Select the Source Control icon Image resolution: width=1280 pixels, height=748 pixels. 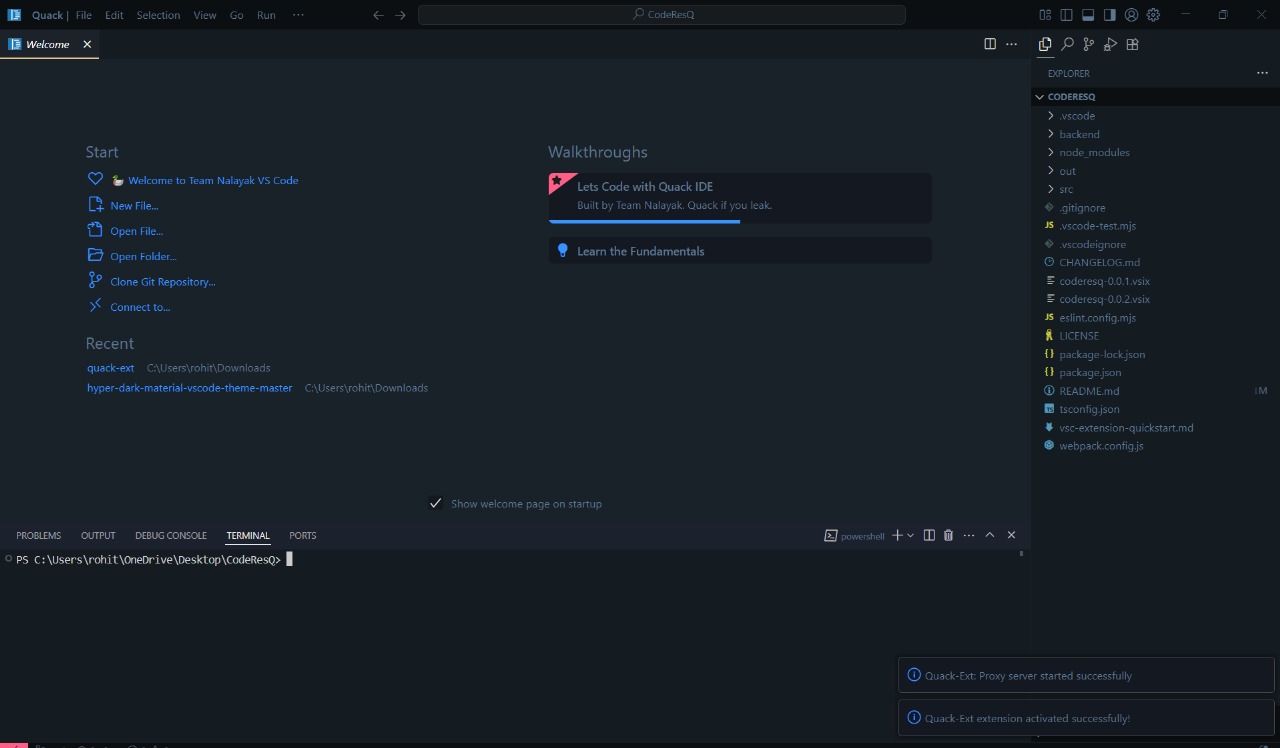pyautogui.click(x=1088, y=44)
